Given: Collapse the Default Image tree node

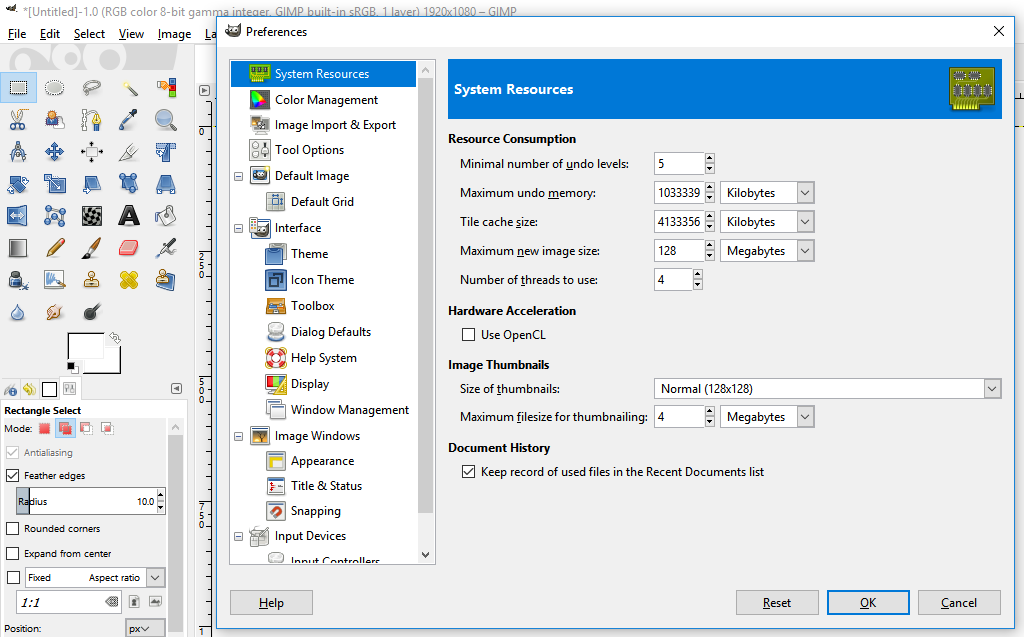Looking at the screenshot, I should pos(238,176).
